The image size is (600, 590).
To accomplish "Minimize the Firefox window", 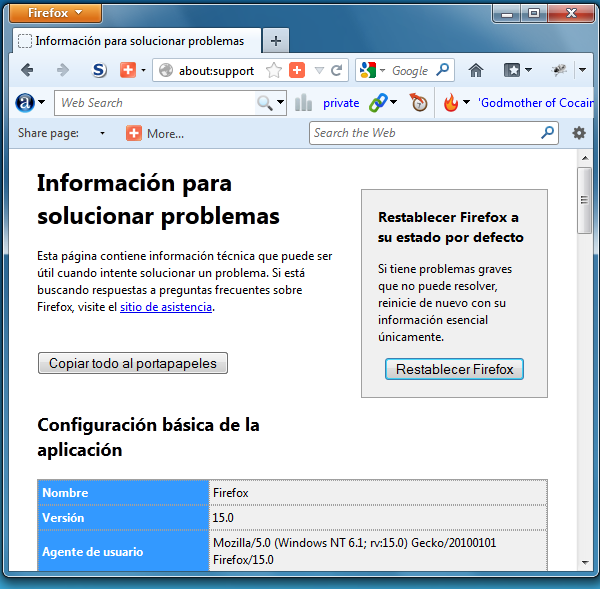I will [x=507, y=14].
